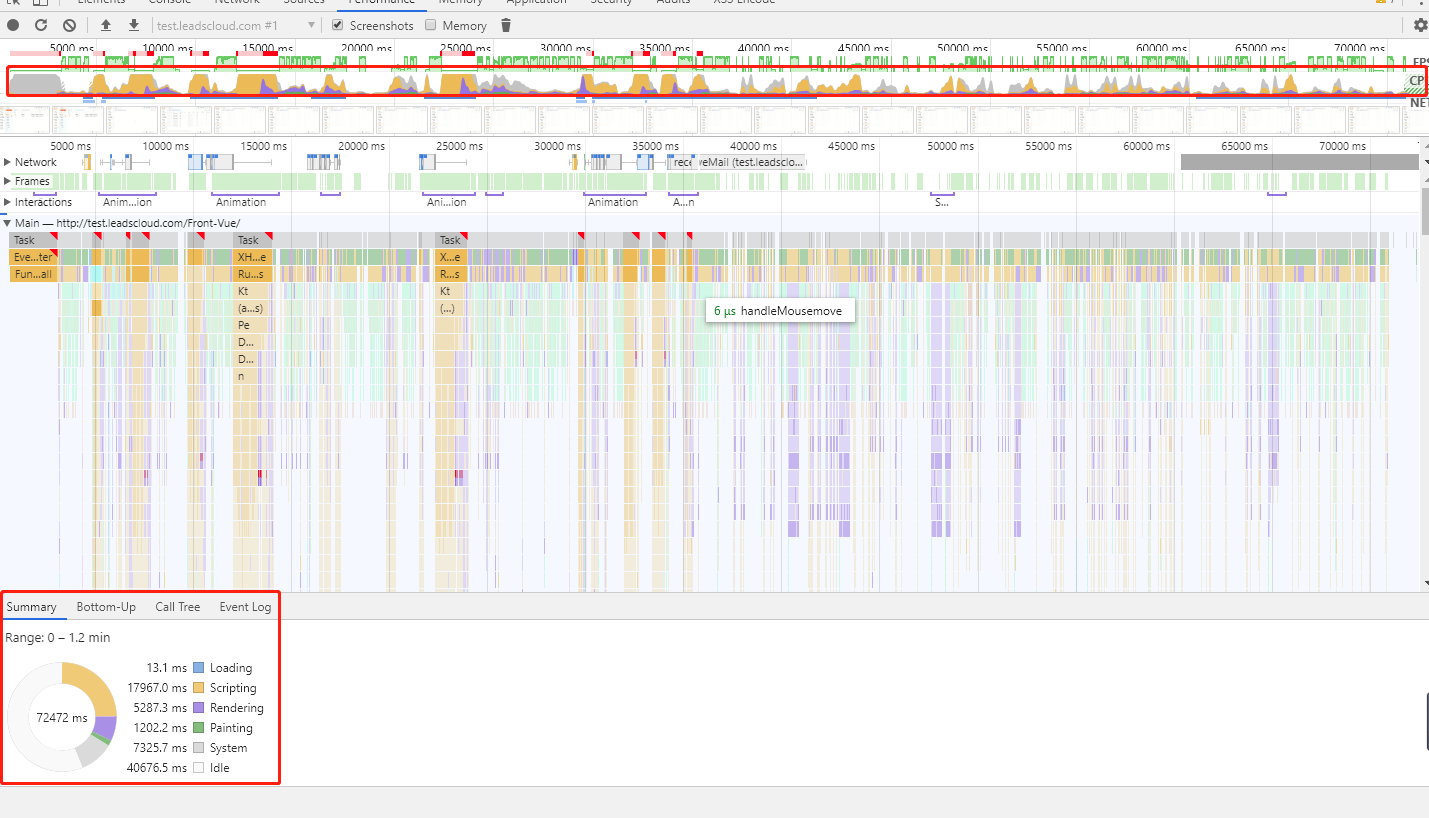The height and width of the screenshot is (818, 1429).
Task: Expand the Network track
Action: (8, 162)
